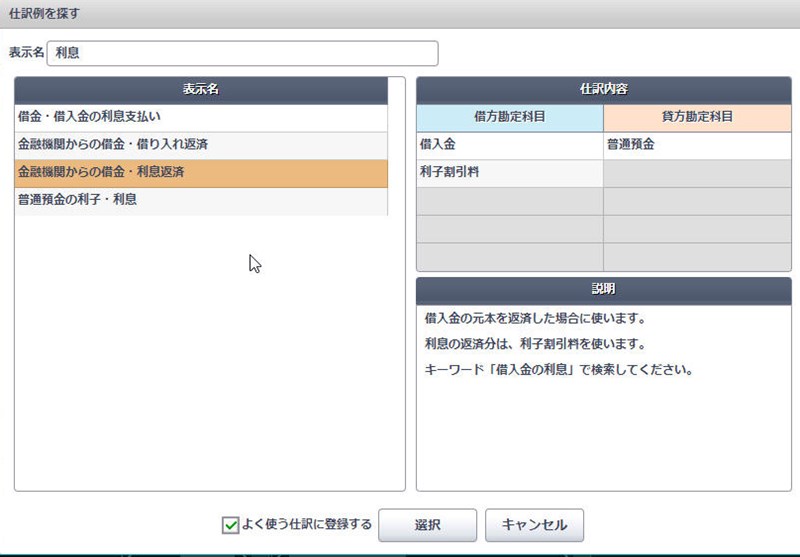This screenshot has width=800, height=557.
Task: Click description line starting with キーワード「借入金の利息」
Action: pos(559,370)
